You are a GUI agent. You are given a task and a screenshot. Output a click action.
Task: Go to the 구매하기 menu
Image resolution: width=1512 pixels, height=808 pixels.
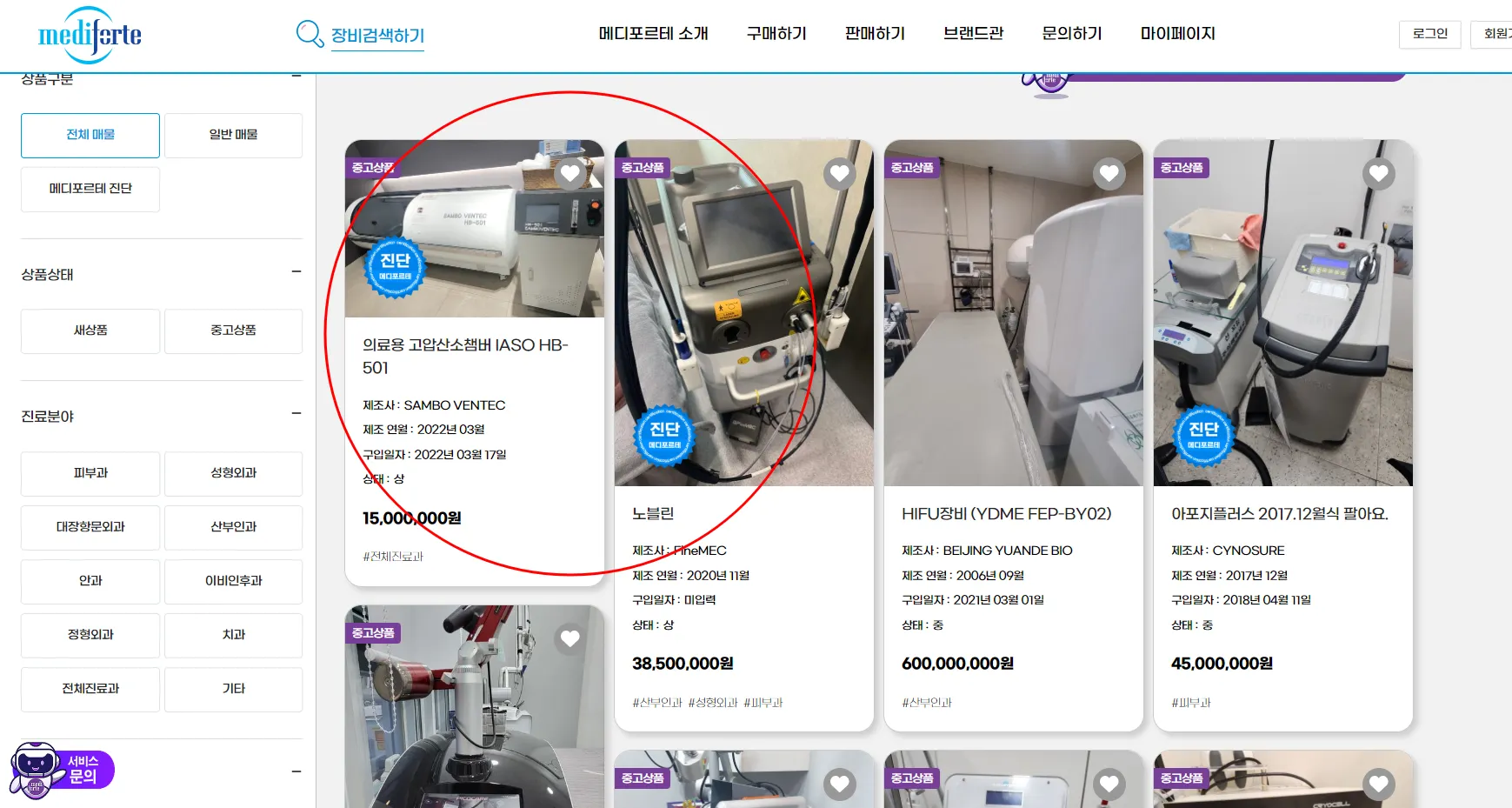click(776, 34)
